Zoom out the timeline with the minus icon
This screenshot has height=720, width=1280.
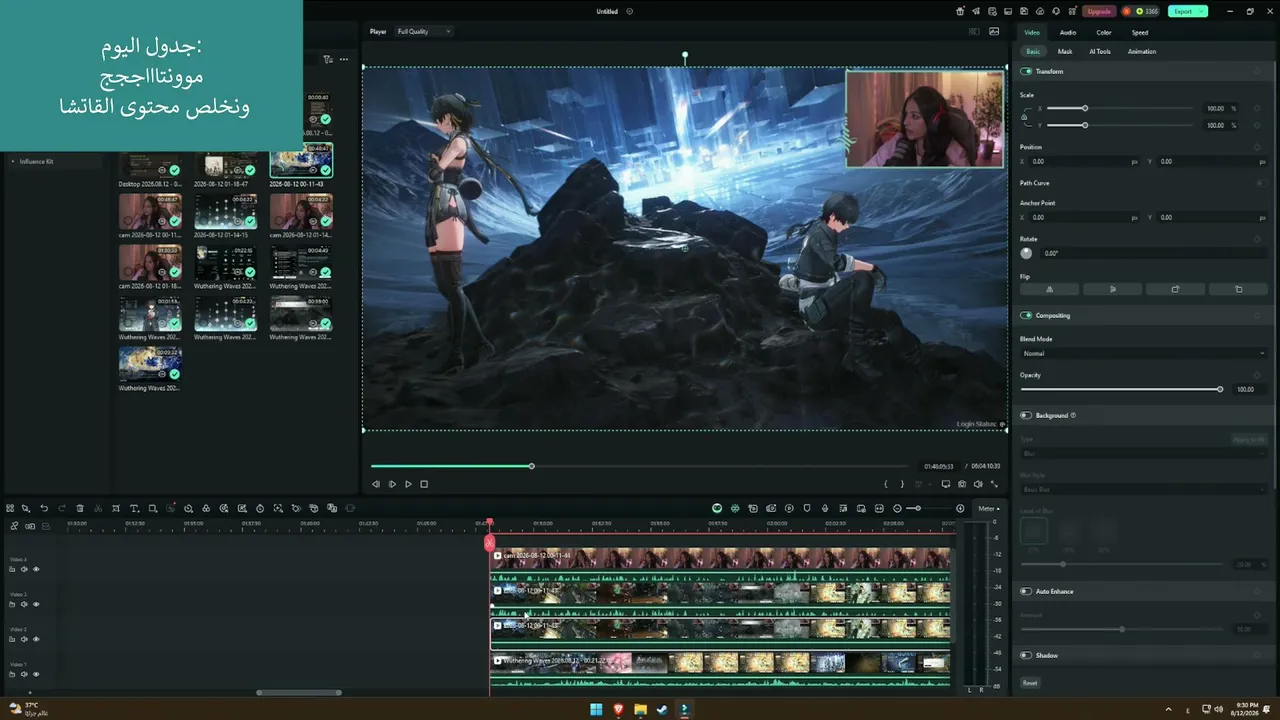(897, 508)
